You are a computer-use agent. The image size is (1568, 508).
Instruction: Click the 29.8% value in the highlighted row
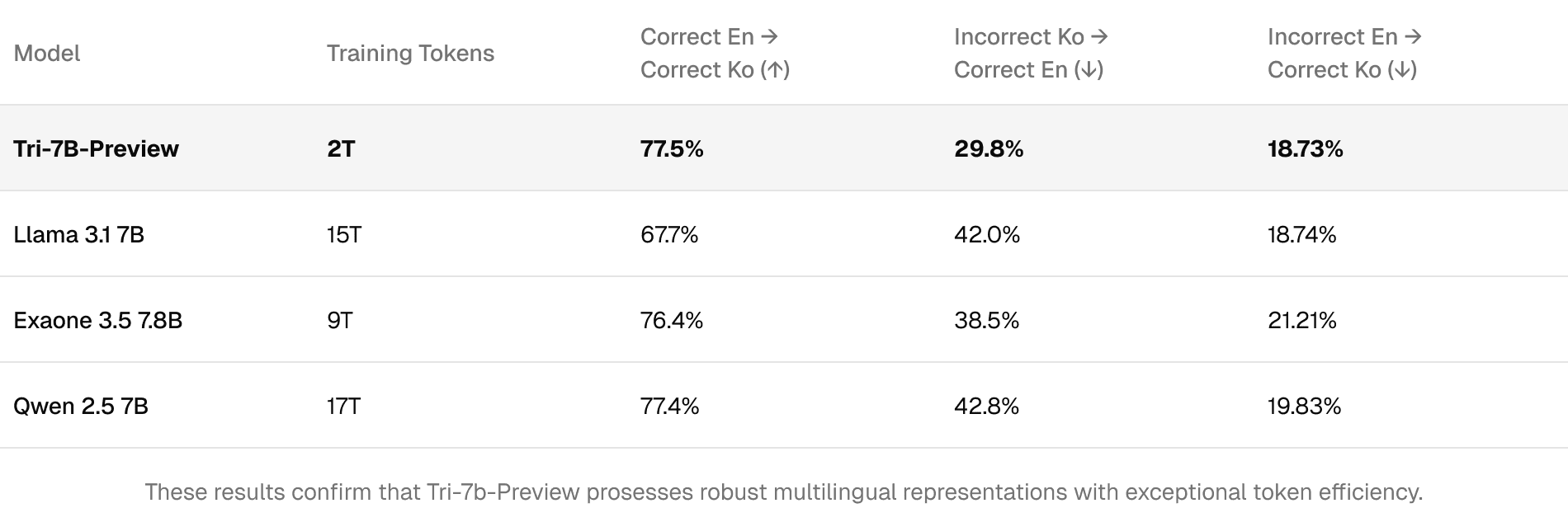tap(989, 148)
